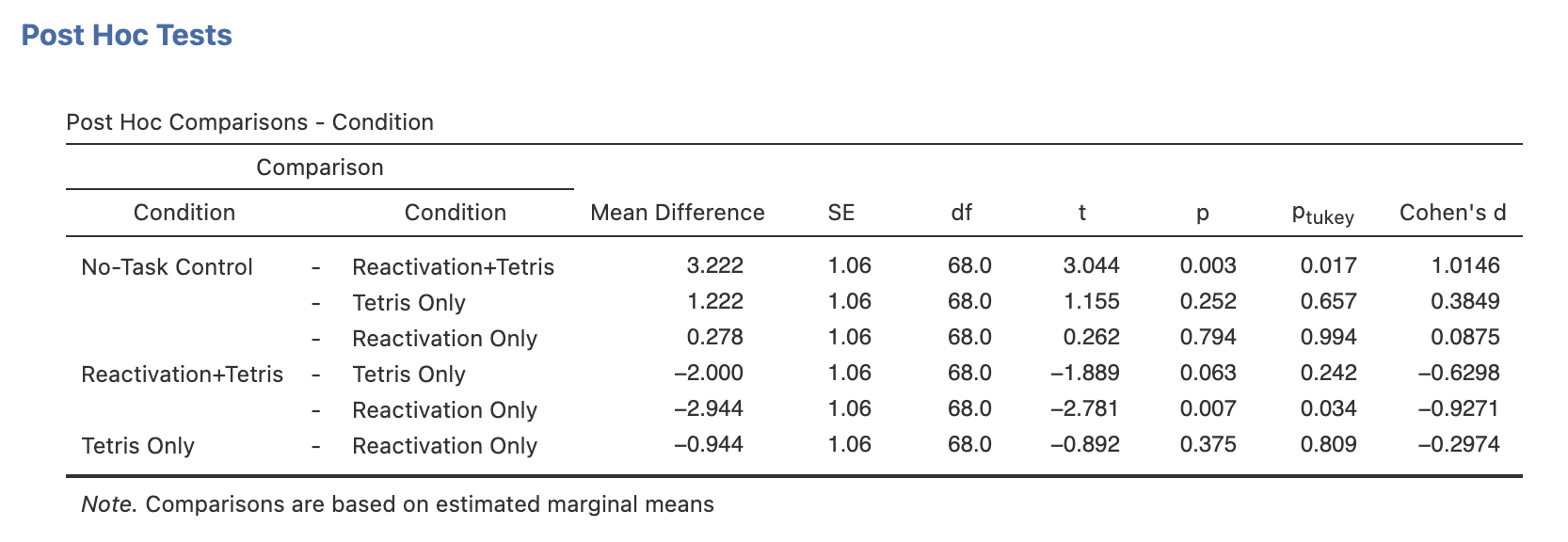Select the No-Task Control row label

tap(167, 267)
